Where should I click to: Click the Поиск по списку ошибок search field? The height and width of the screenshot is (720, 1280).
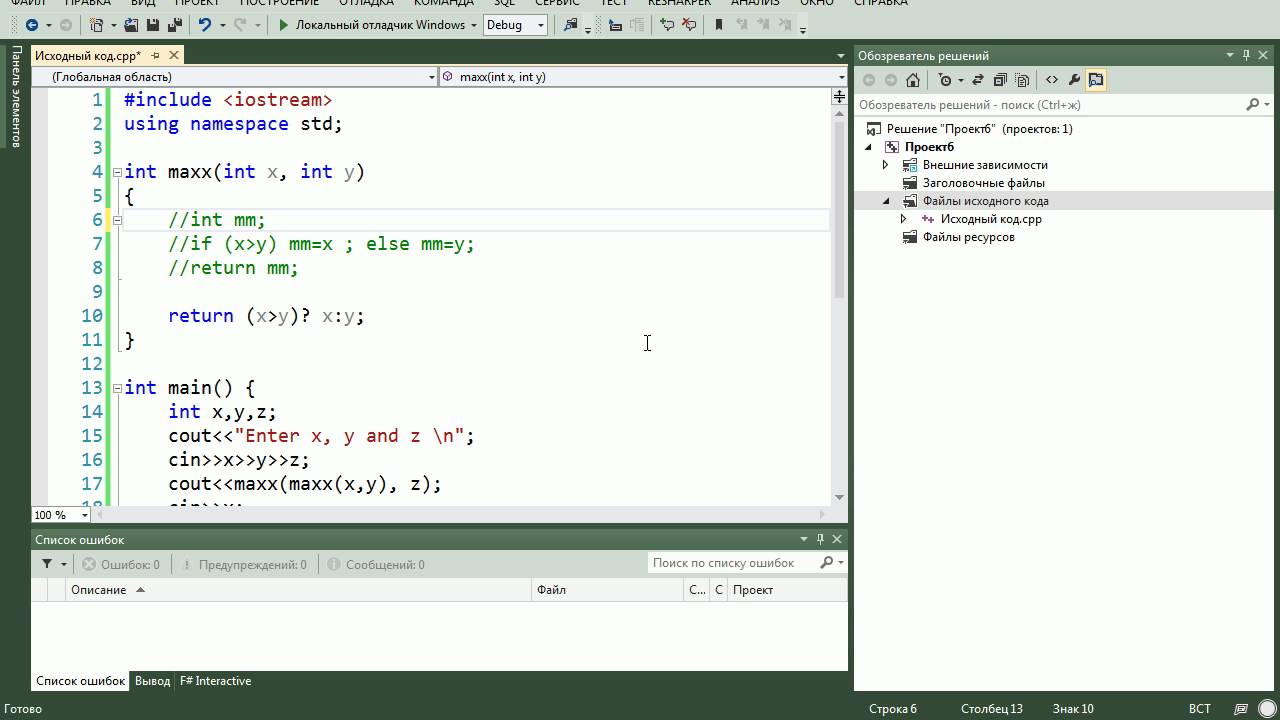pyautogui.click(x=734, y=563)
